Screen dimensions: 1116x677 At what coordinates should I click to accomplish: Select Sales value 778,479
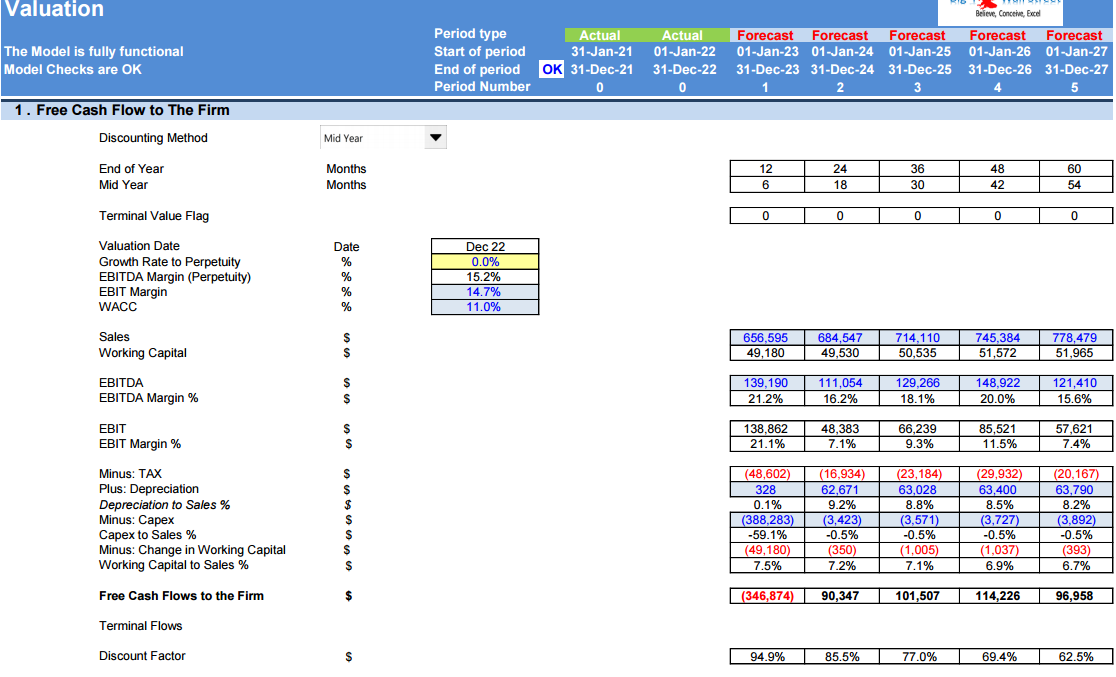click(x=1075, y=337)
